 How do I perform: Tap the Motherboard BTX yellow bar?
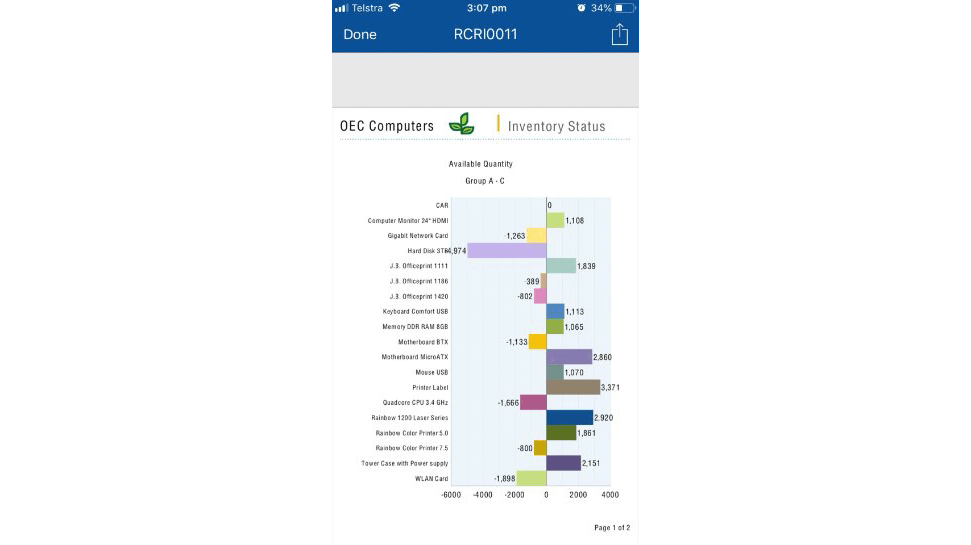coord(538,342)
